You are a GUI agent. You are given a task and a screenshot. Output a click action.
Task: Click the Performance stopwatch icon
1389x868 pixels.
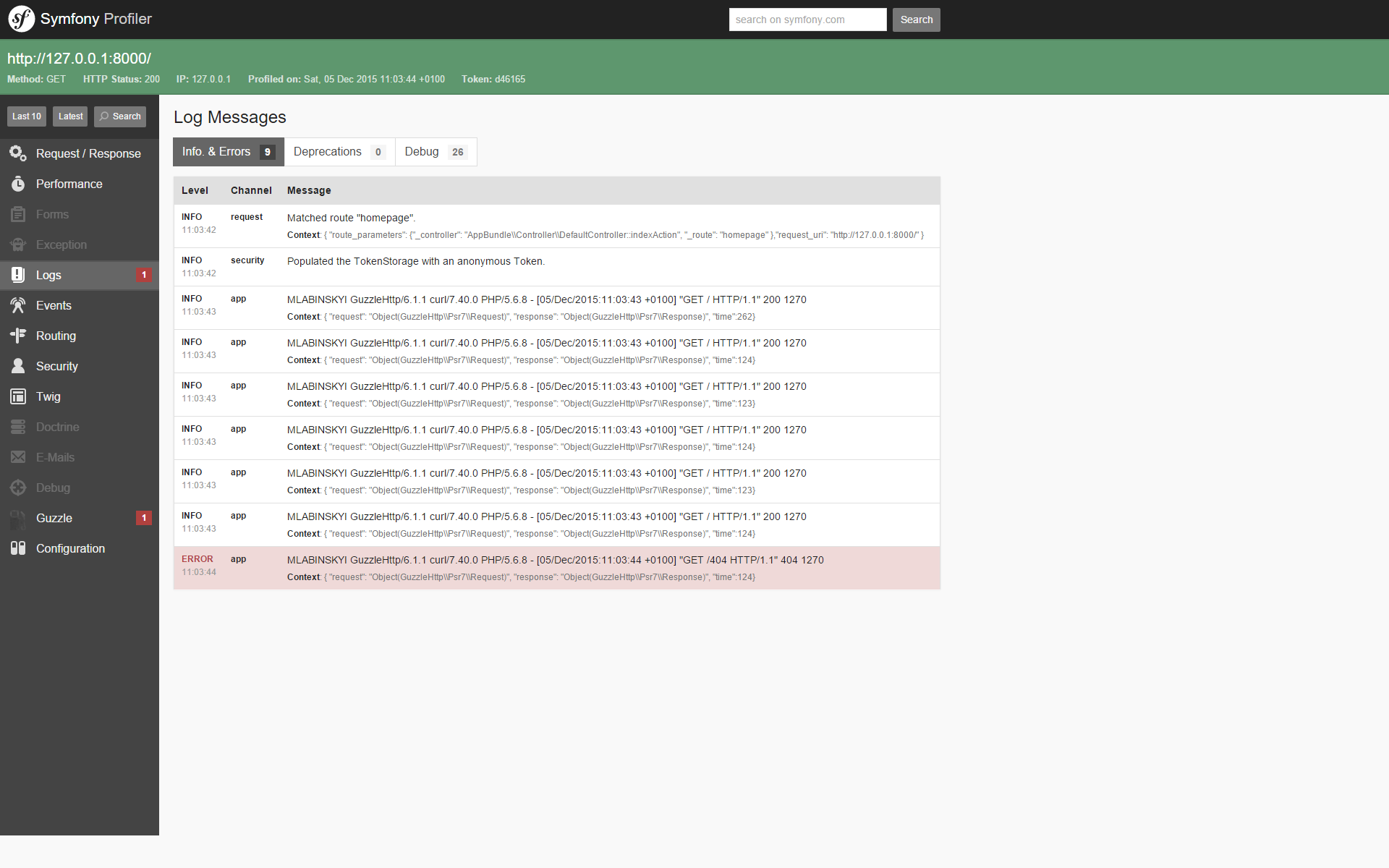(18, 184)
